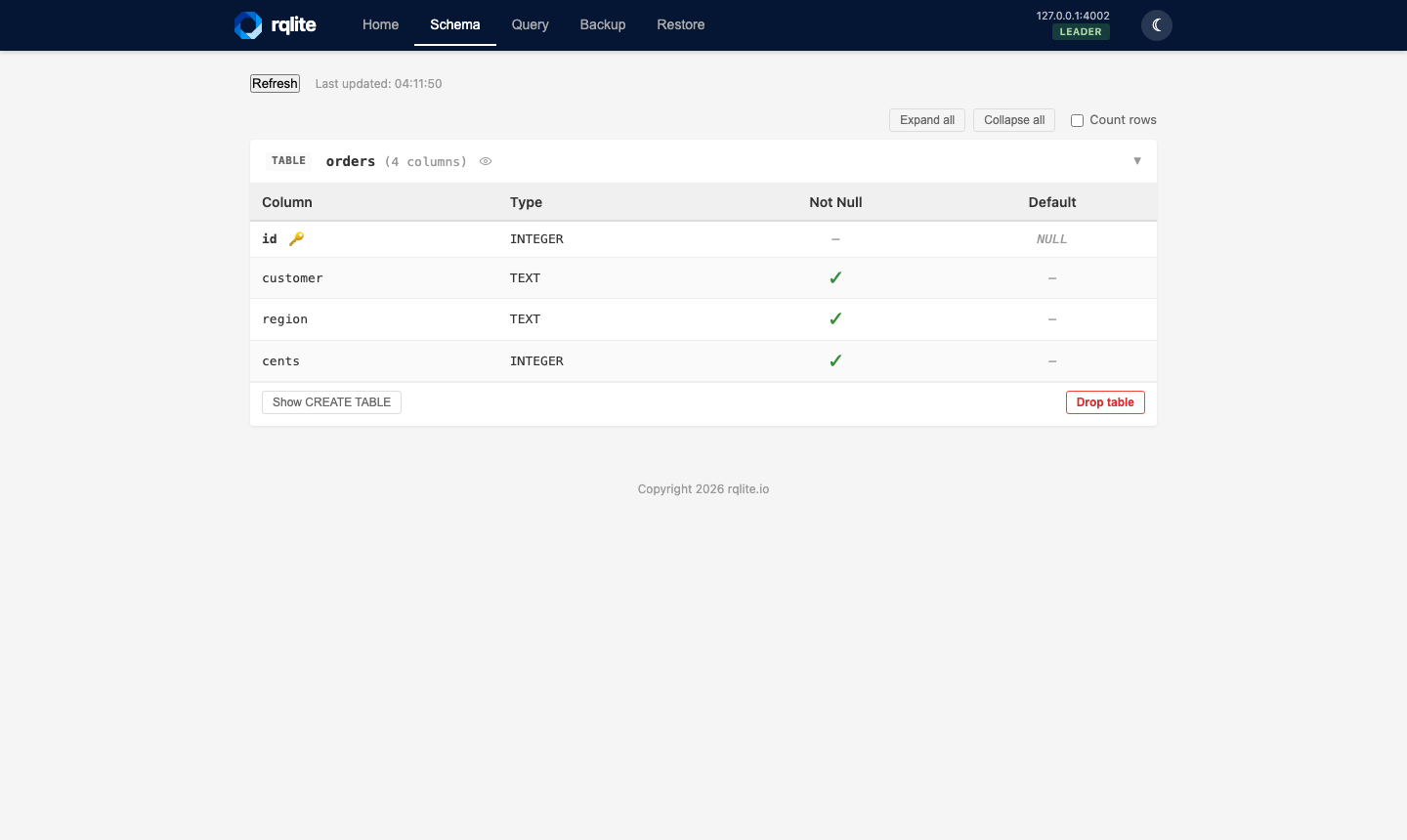
Task: Collapse all tables
Action: tap(1014, 120)
